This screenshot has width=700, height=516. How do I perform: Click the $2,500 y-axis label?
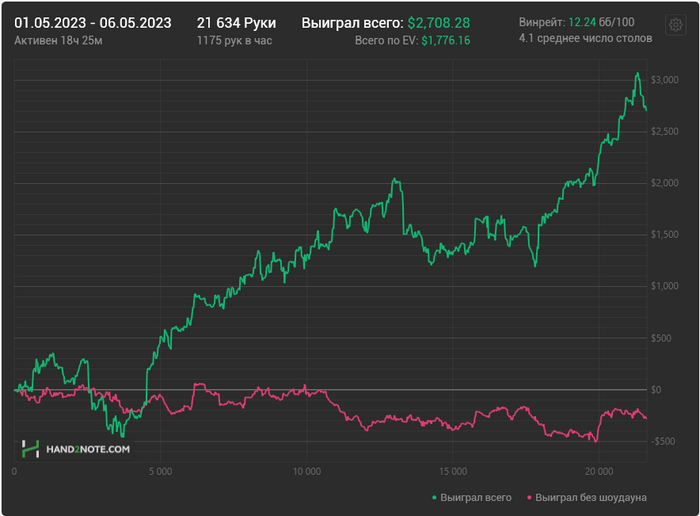pos(664,131)
